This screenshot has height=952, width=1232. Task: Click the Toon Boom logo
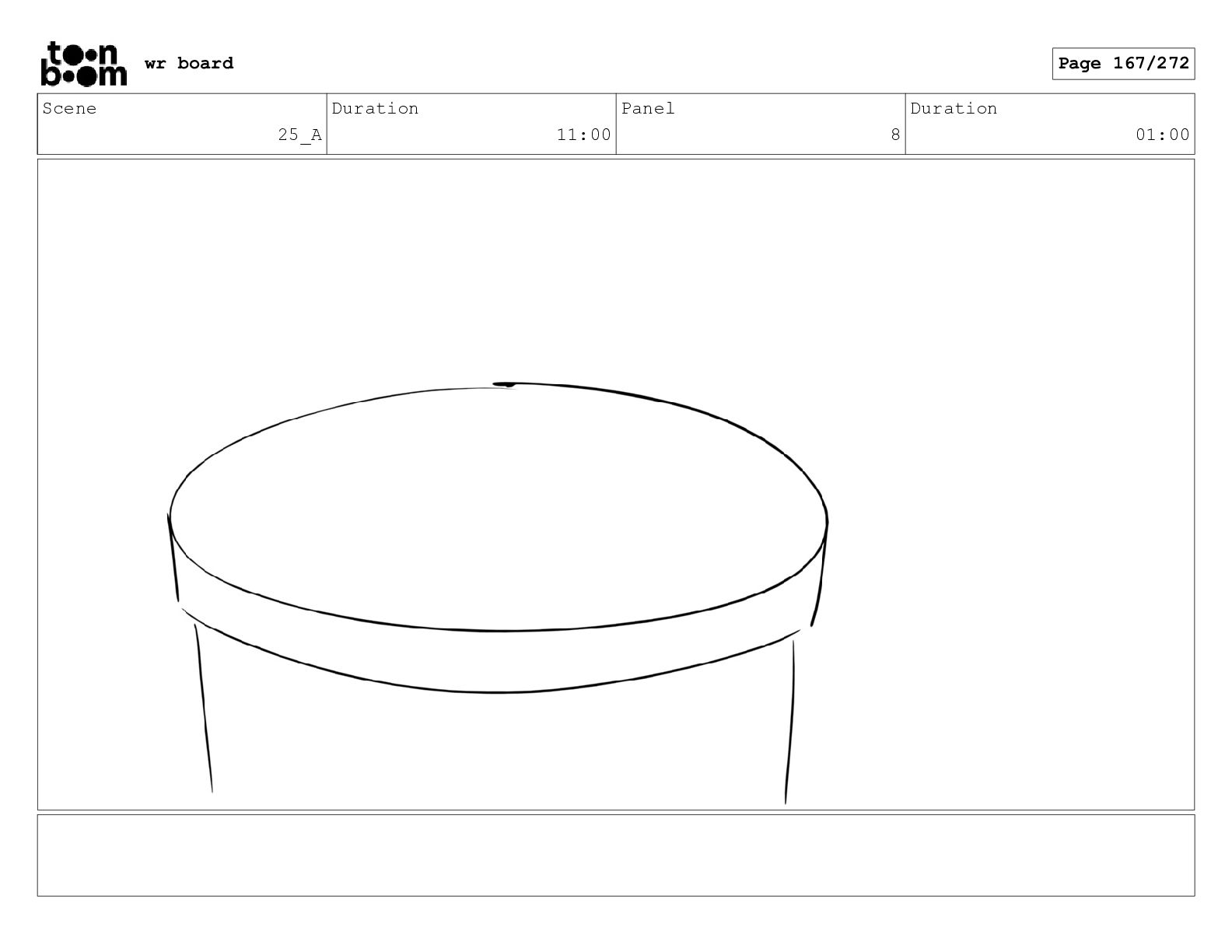point(83,64)
